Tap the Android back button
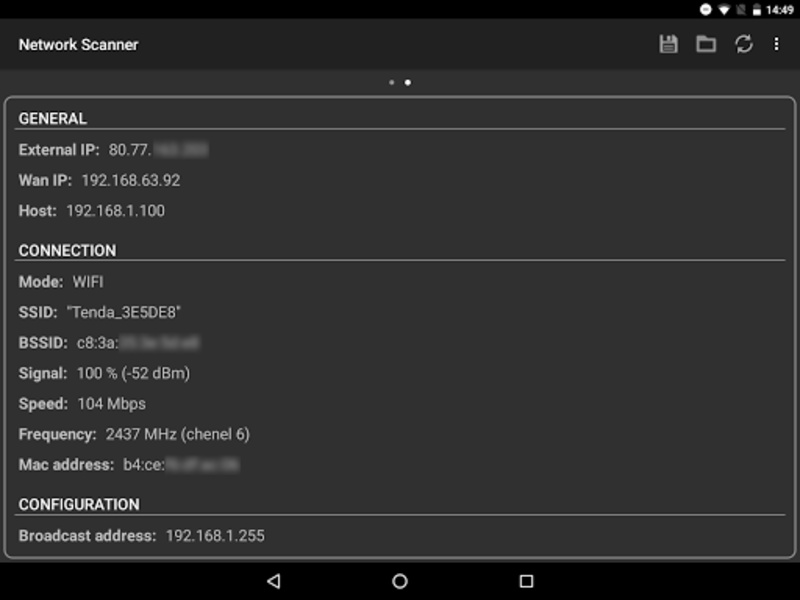The width and height of the screenshot is (800, 600). 273,581
